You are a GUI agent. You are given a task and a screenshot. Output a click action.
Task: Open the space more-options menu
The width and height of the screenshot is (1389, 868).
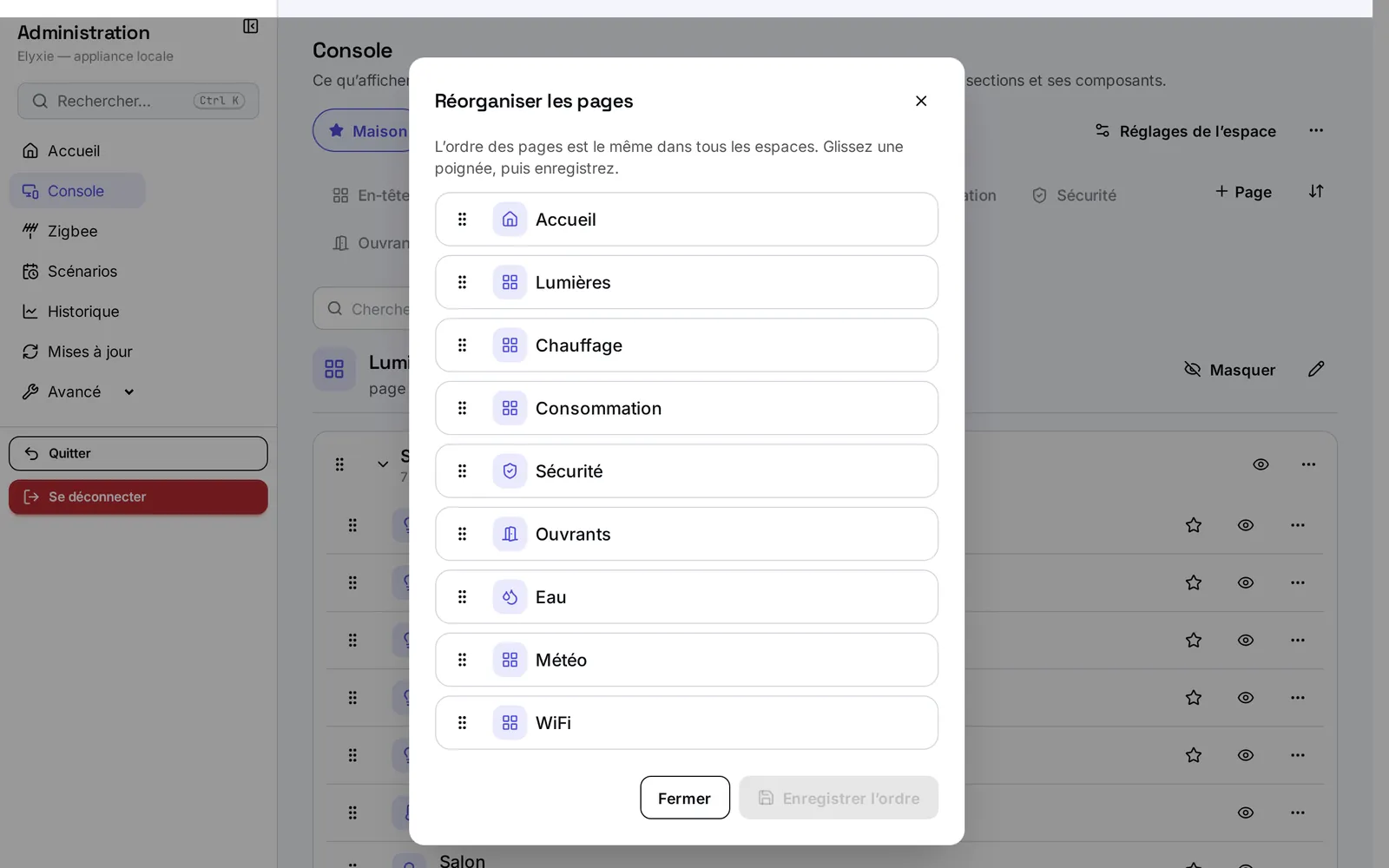1316,130
